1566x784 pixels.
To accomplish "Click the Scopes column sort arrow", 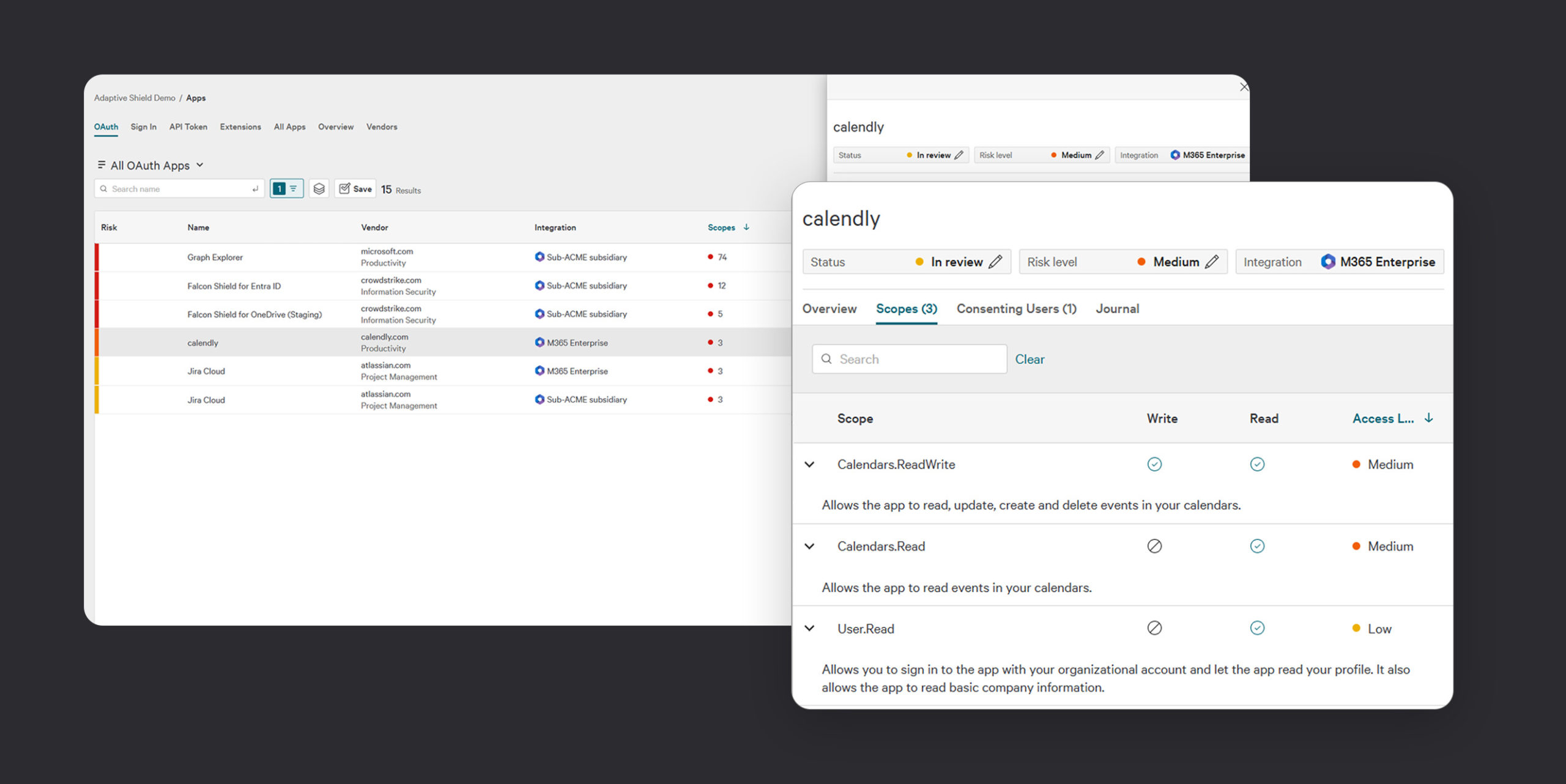I will click(746, 227).
